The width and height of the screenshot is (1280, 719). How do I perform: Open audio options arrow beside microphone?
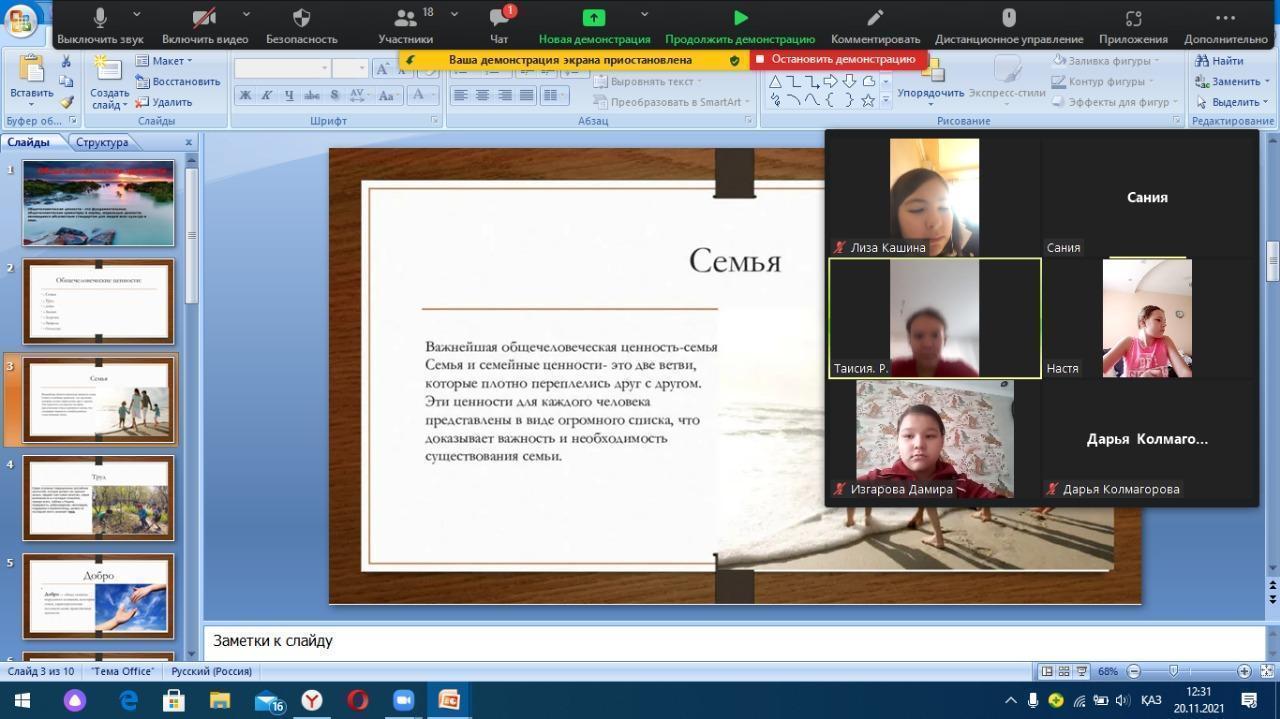(x=137, y=15)
